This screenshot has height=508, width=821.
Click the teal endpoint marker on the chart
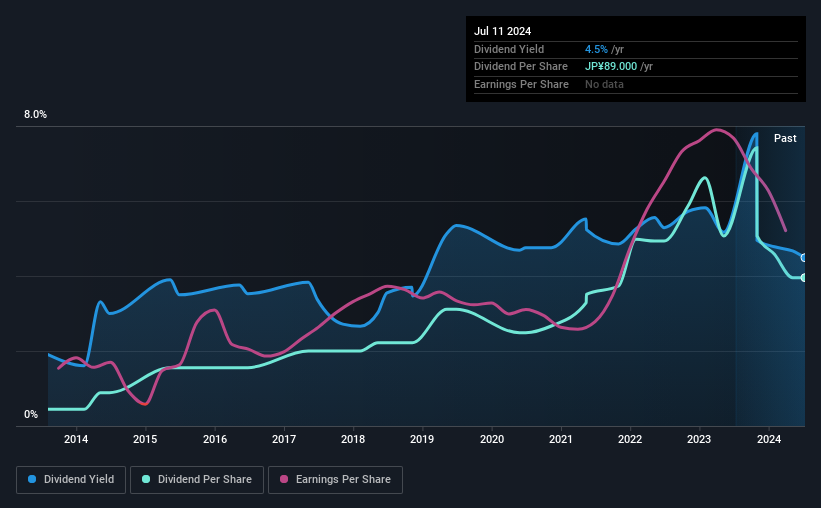point(804,278)
